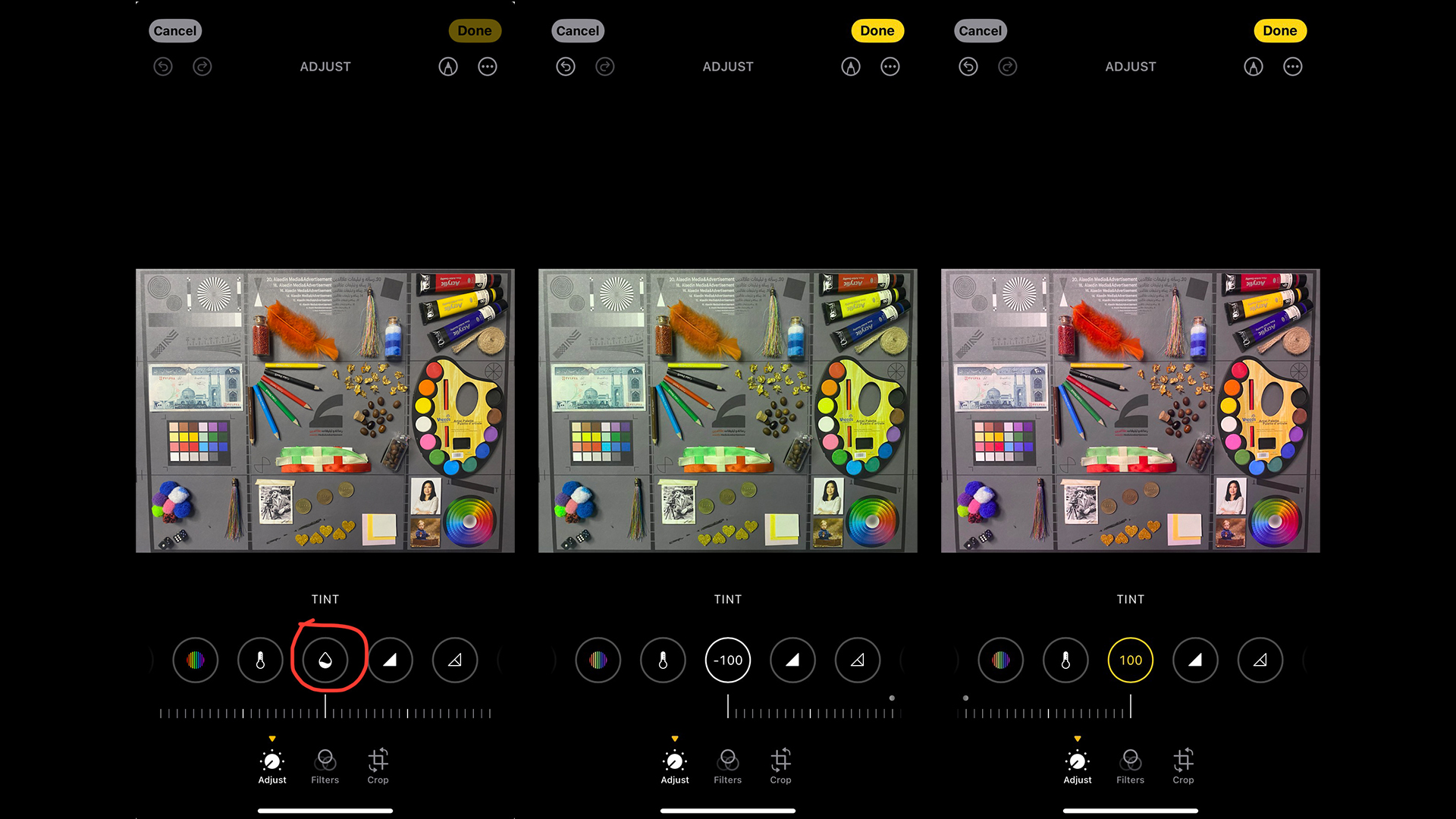Select the Tint adjustment tool

pos(325,660)
